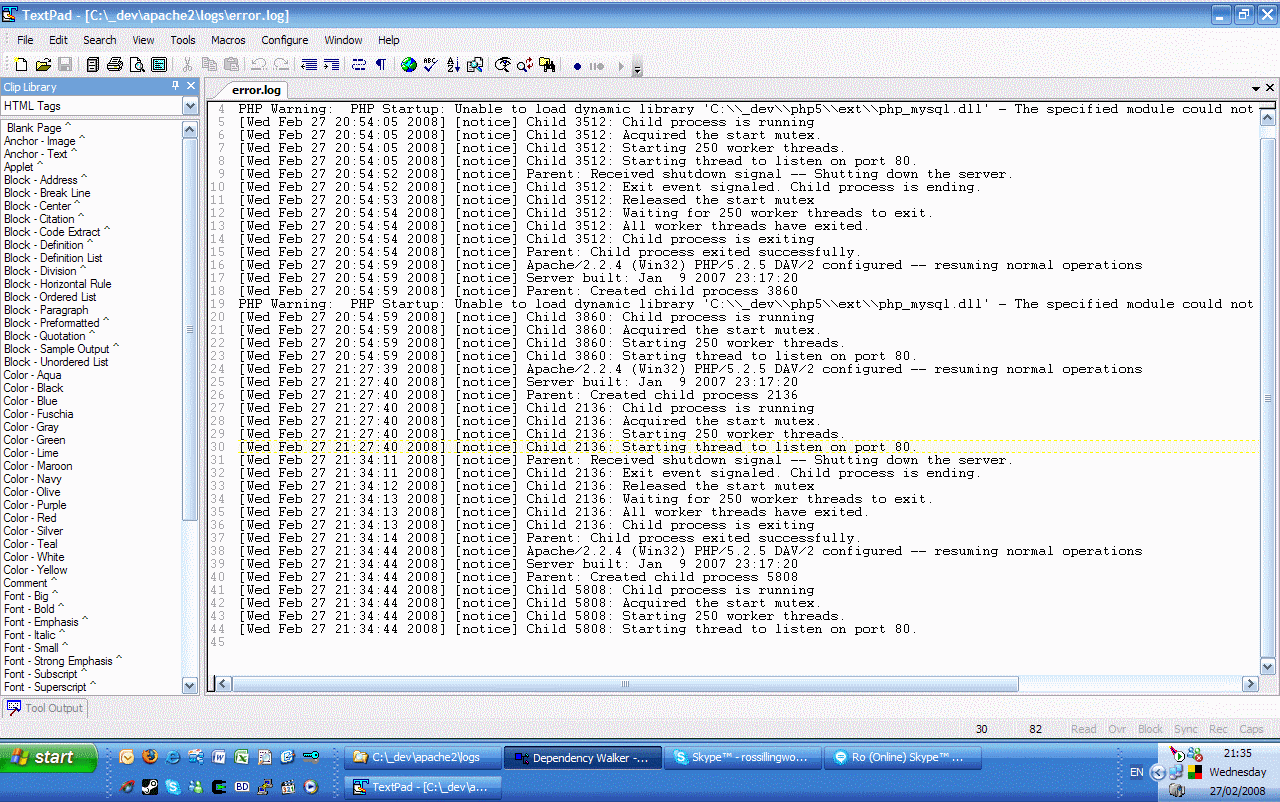Click the EN language bar indicator
This screenshot has height=802, width=1280.
click(x=1137, y=772)
